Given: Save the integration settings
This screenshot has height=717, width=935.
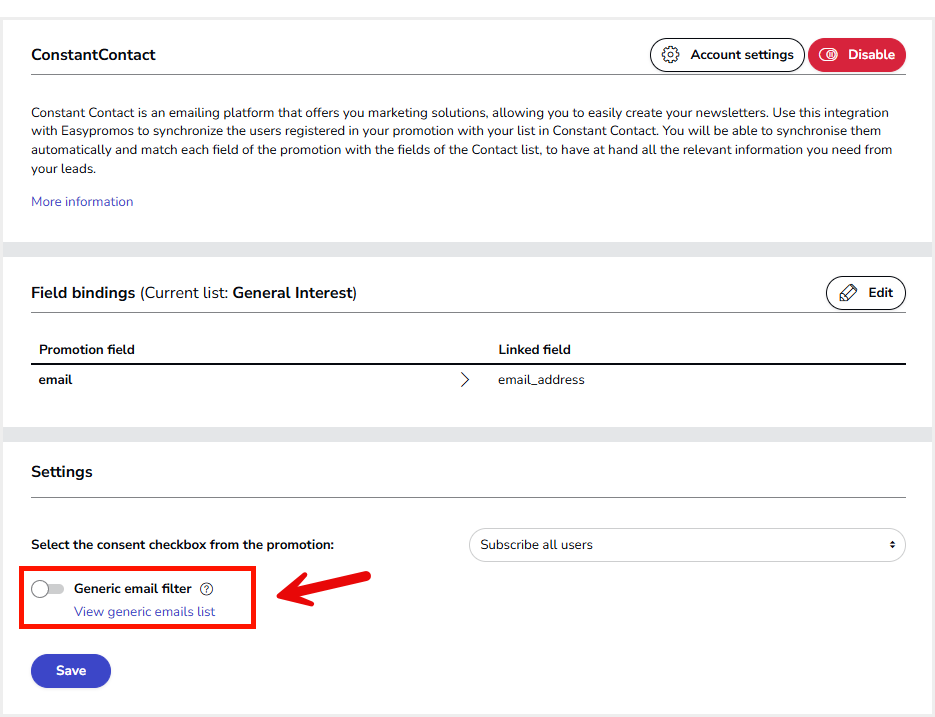Looking at the screenshot, I should pos(71,671).
